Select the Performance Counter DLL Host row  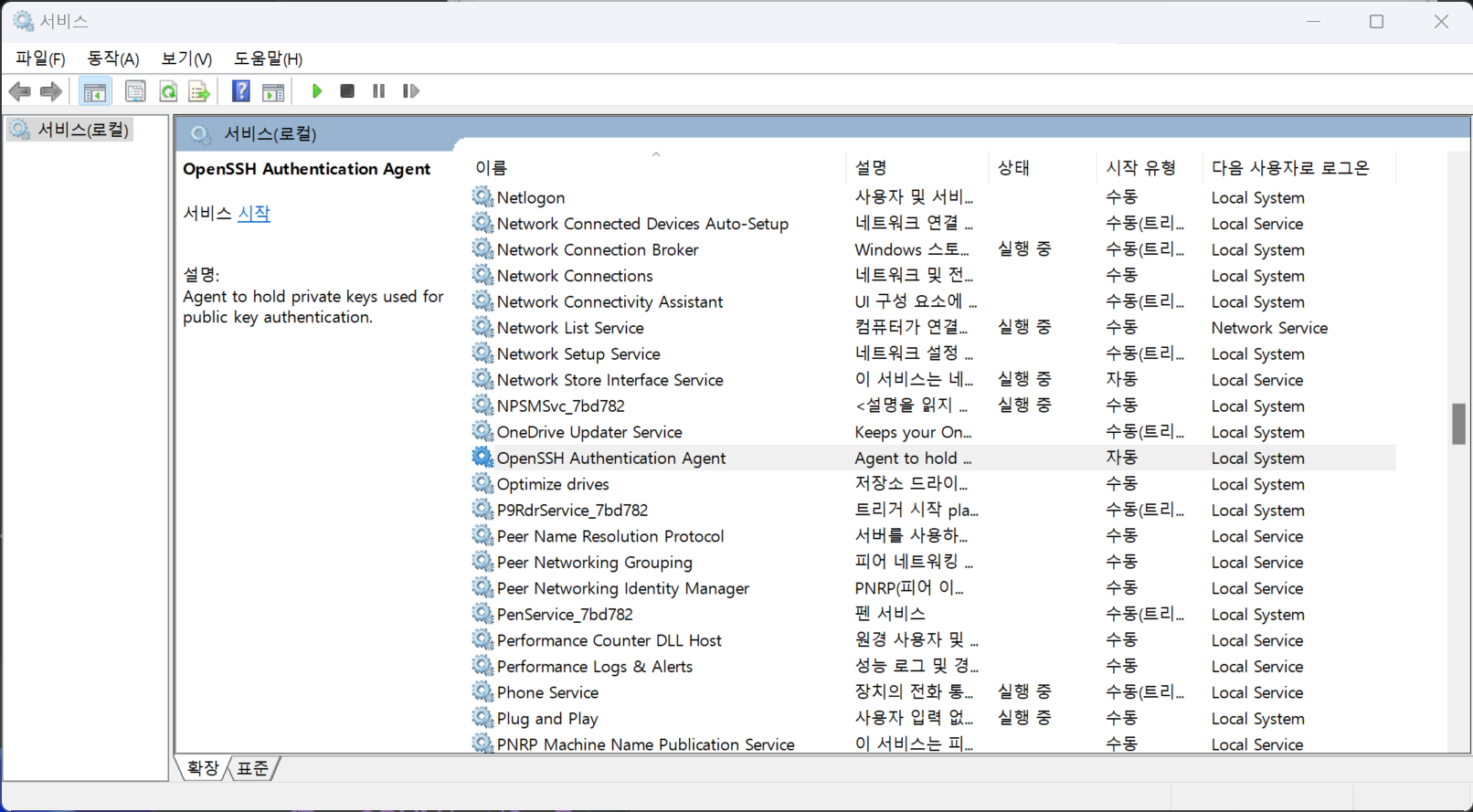click(x=933, y=639)
